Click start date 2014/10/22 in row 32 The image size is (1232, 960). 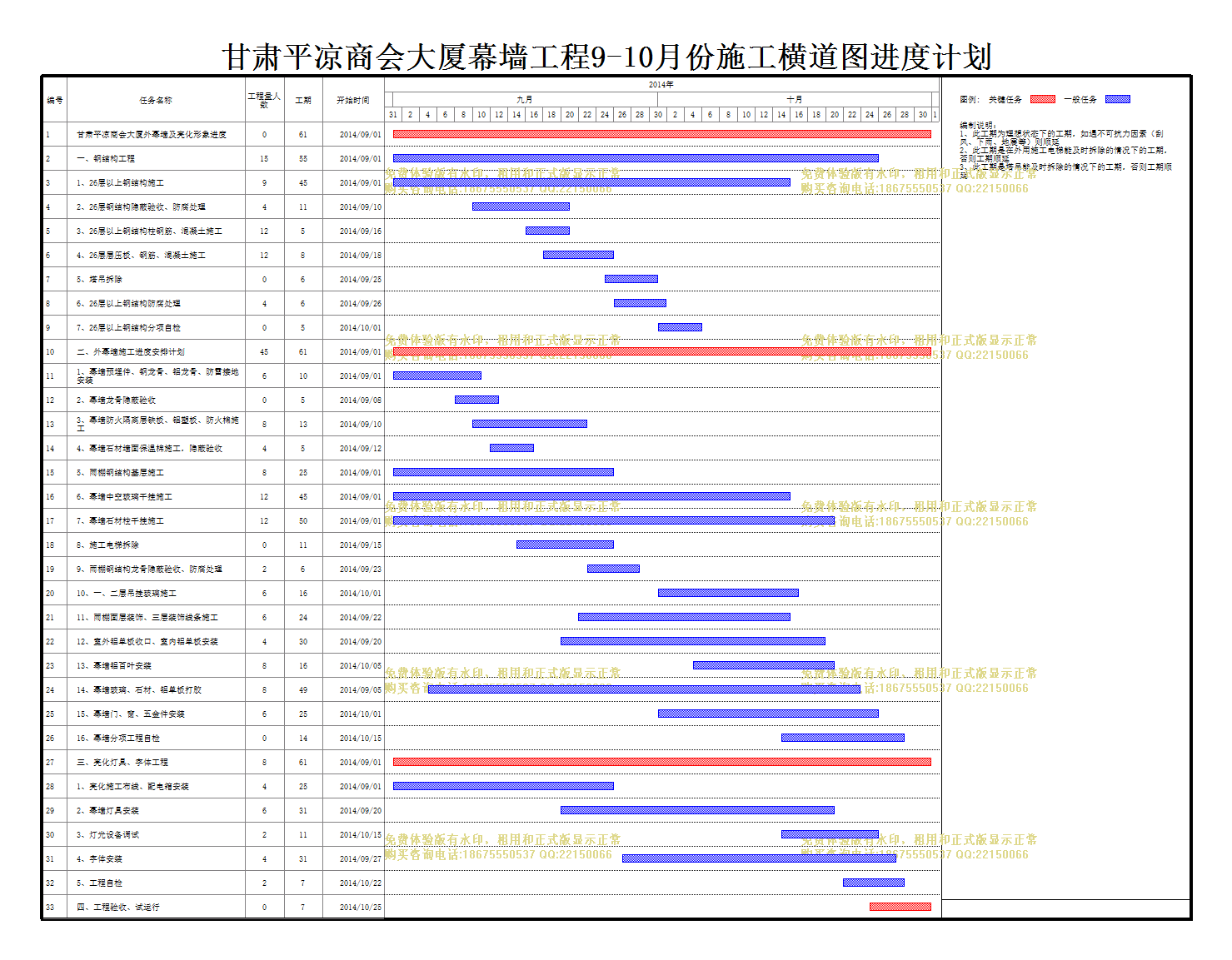[x=360, y=883]
